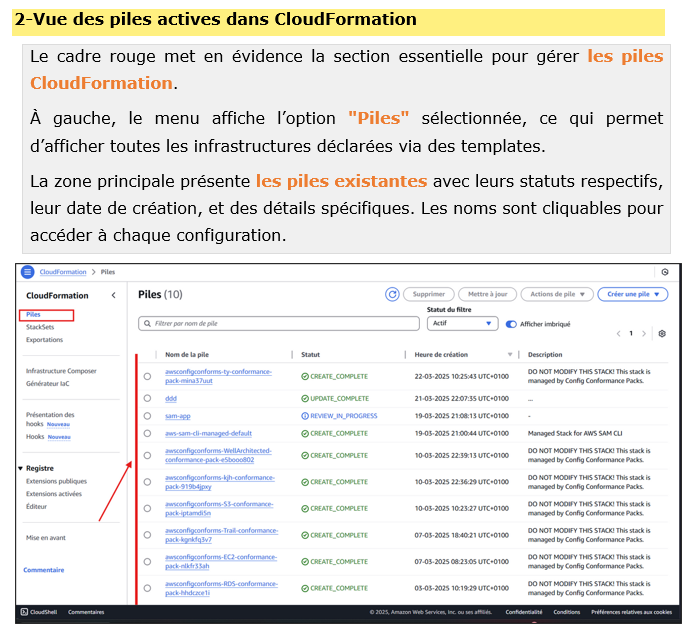Go to the next page arrow
Viewport: 695px width, 633px height.
click(644, 334)
